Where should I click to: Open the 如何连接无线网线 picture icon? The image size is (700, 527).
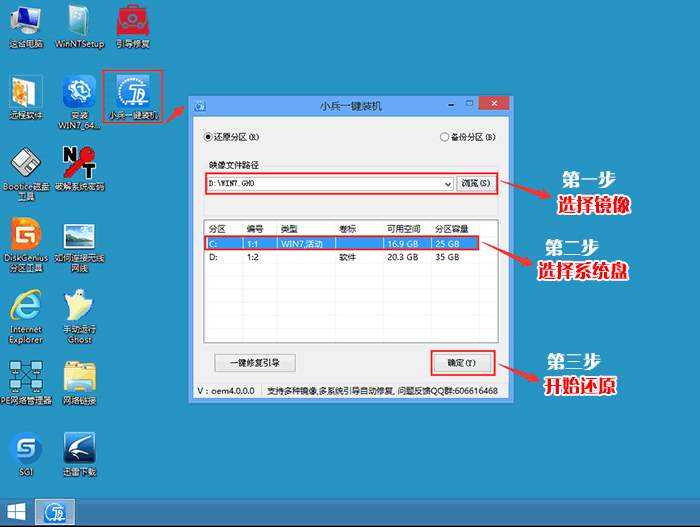tap(79, 248)
